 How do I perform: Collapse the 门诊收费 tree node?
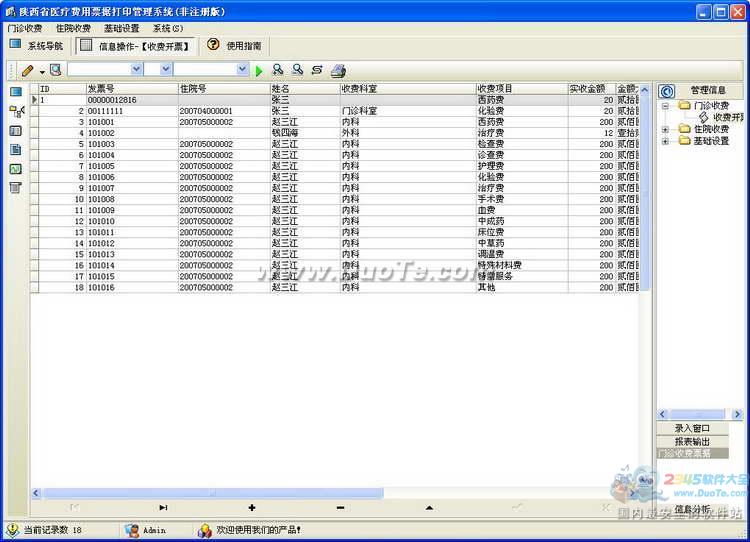click(665, 105)
